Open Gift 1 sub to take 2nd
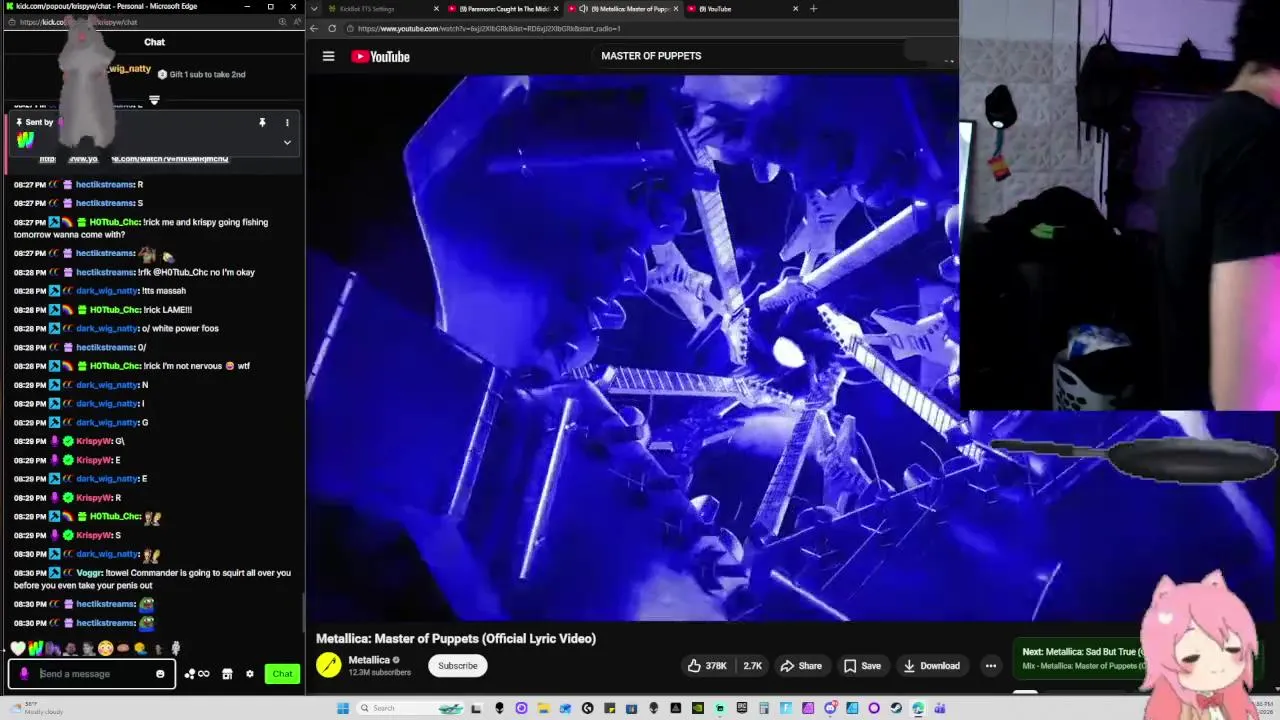 coord(202,74)
